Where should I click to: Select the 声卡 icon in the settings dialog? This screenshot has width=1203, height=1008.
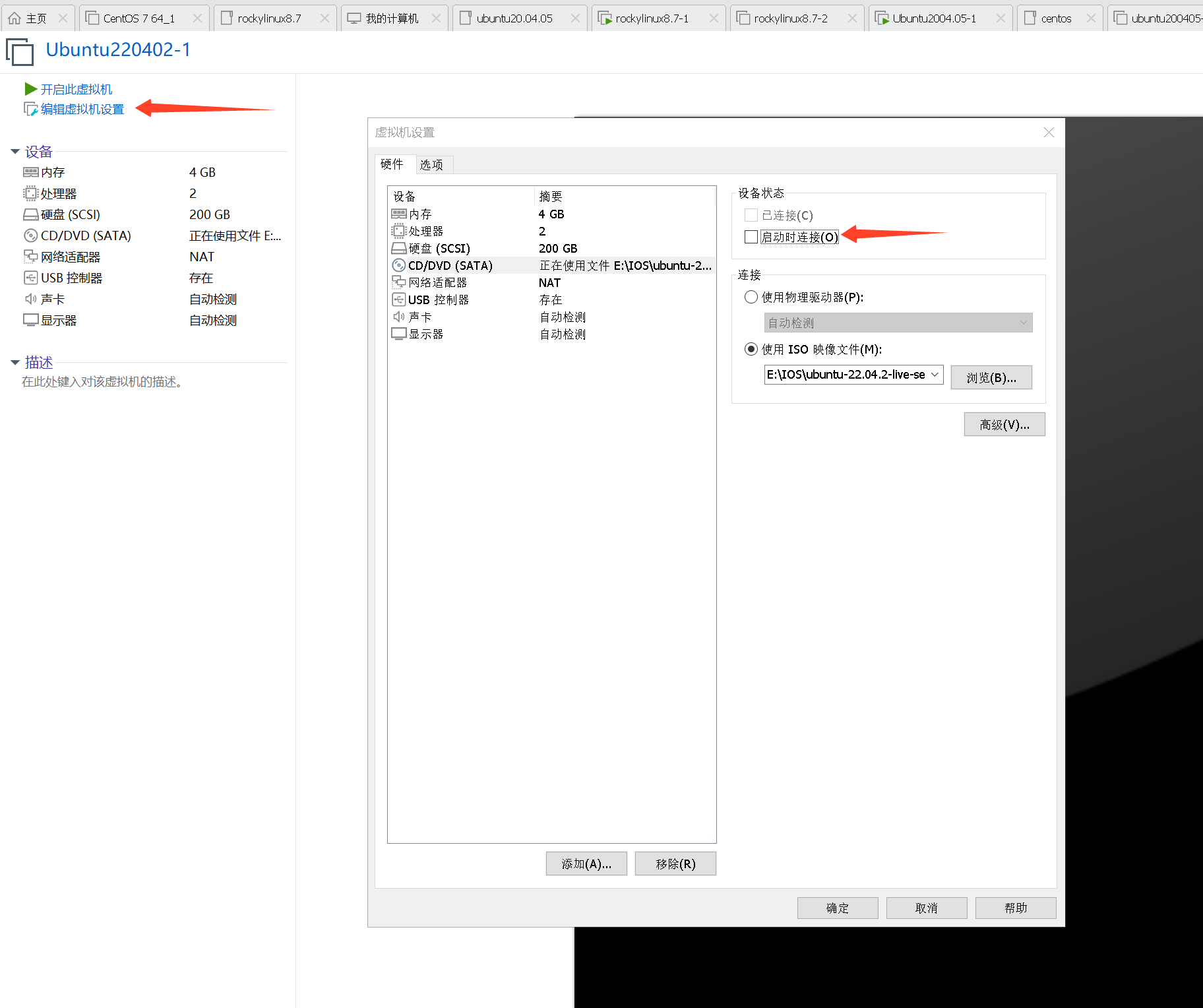[398, 317]
